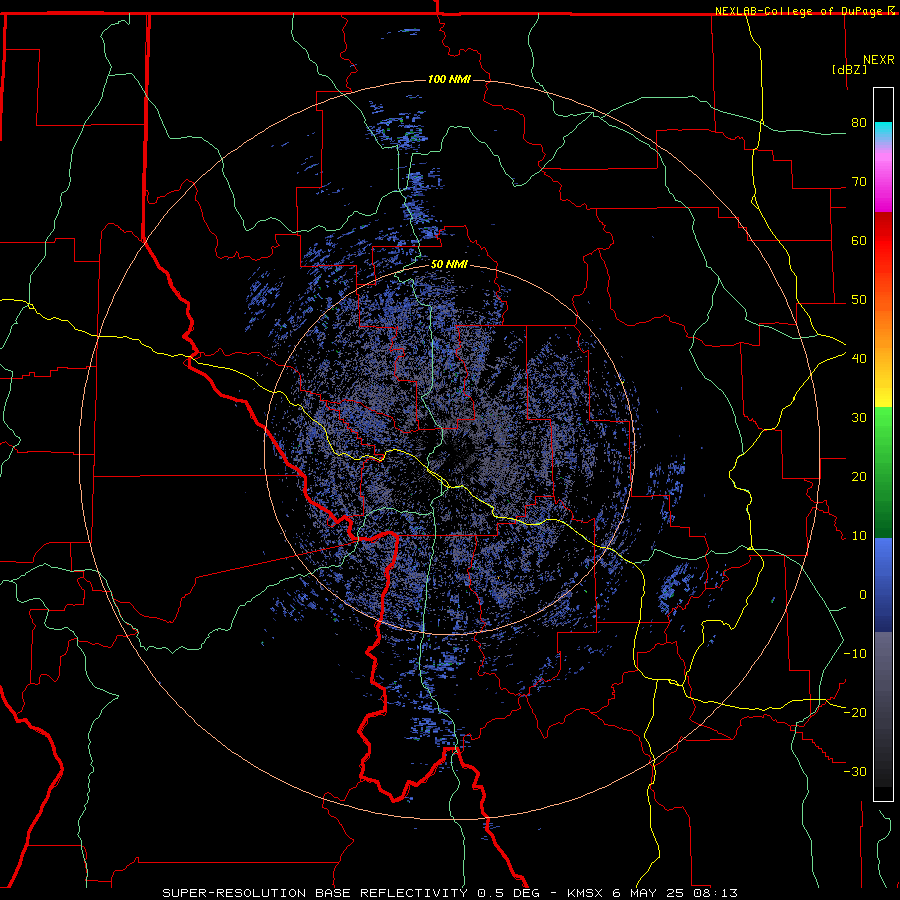
Task: Click the NEXR label above color bar
Action: click(x=879, y=60)
